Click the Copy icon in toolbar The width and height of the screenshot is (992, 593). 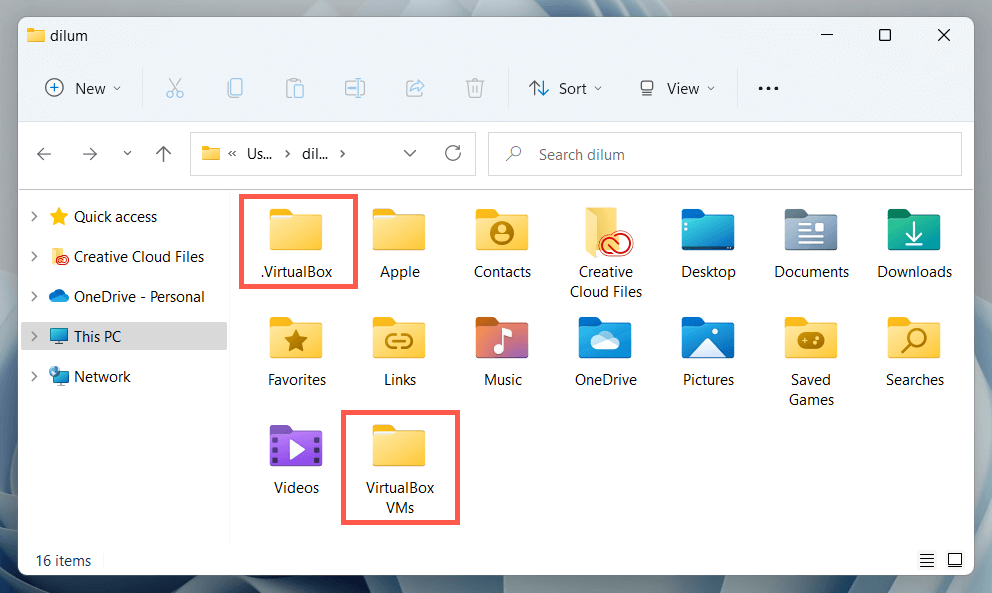point(235,88)
